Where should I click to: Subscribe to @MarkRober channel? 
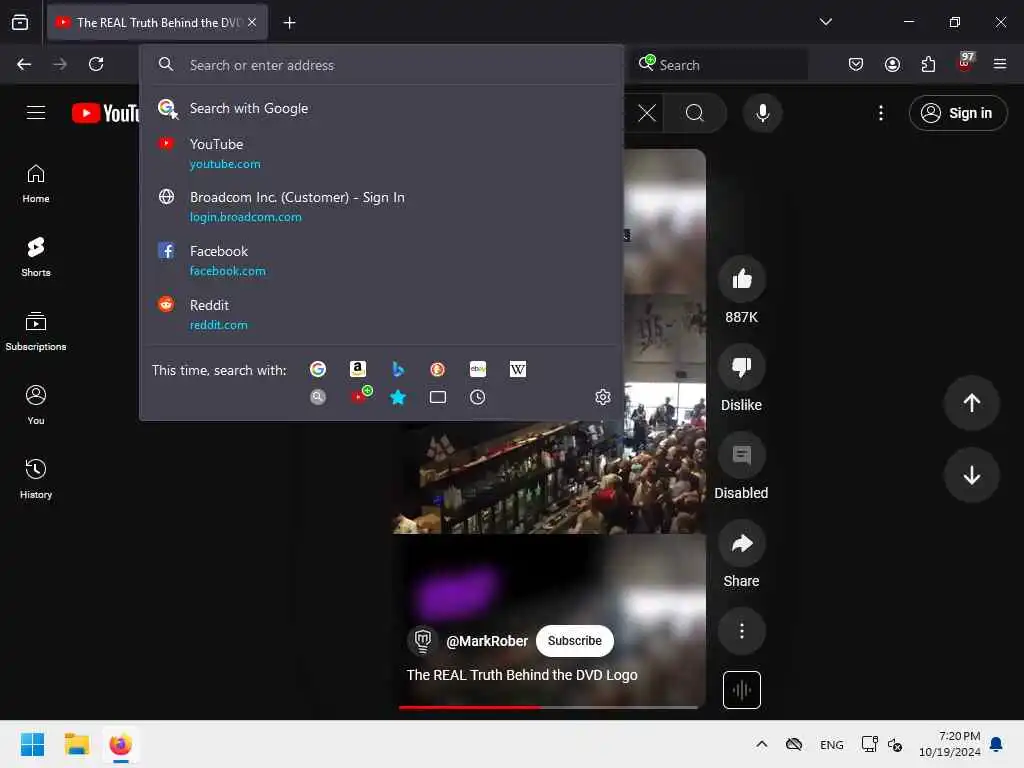click(575, 641)
